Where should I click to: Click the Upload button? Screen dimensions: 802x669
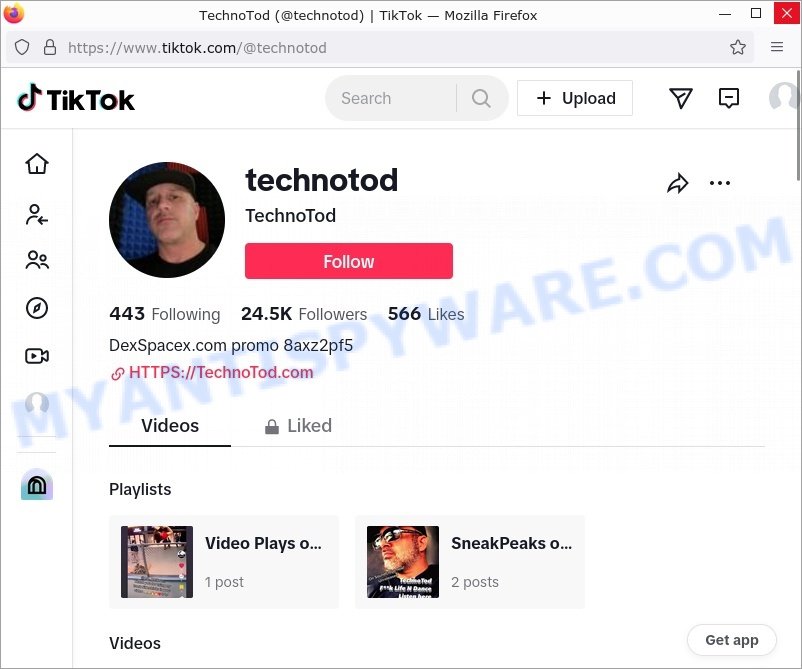click(575, 98)
